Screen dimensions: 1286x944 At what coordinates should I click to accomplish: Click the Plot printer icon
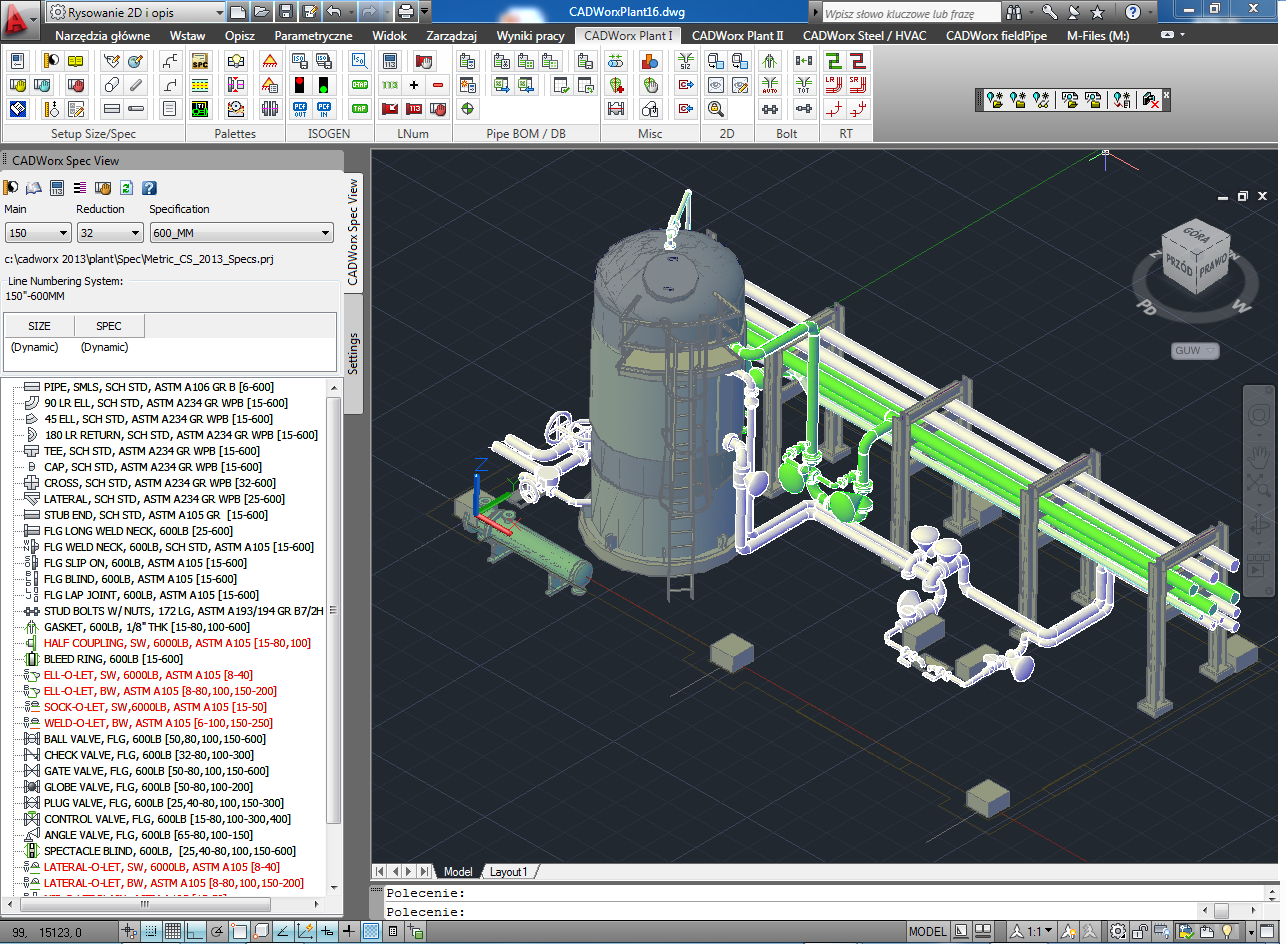pos(405,12)
